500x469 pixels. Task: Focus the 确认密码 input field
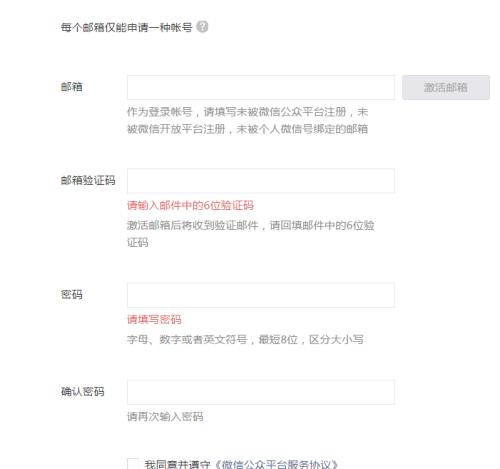pos(261,392)
